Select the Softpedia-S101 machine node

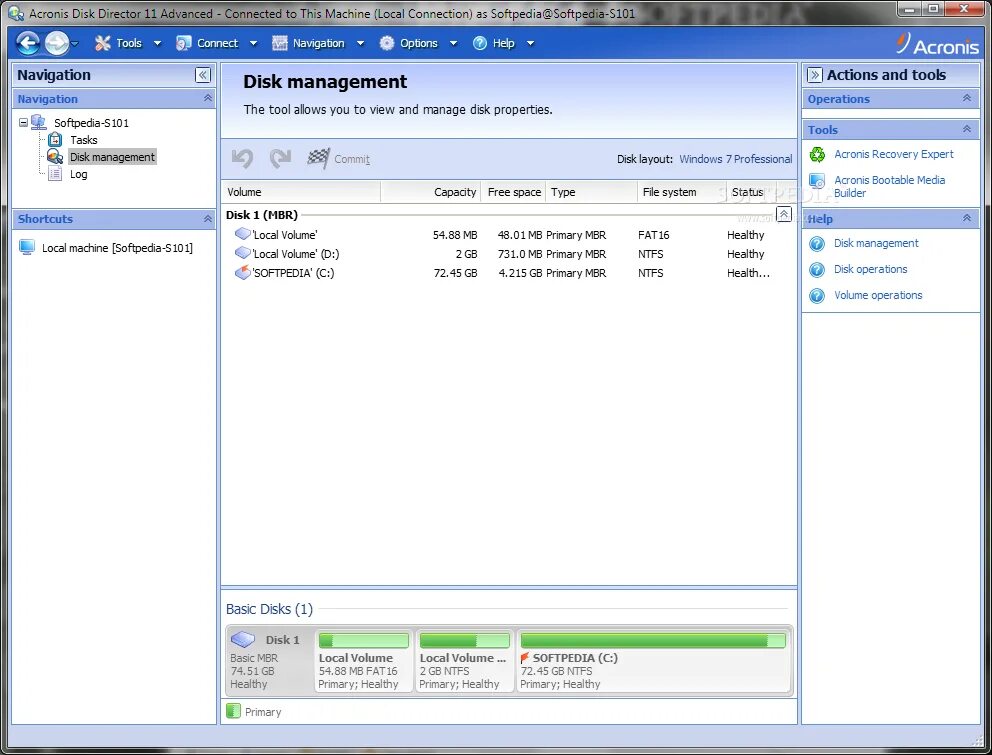pyautogui.click(x=91, y=123)
